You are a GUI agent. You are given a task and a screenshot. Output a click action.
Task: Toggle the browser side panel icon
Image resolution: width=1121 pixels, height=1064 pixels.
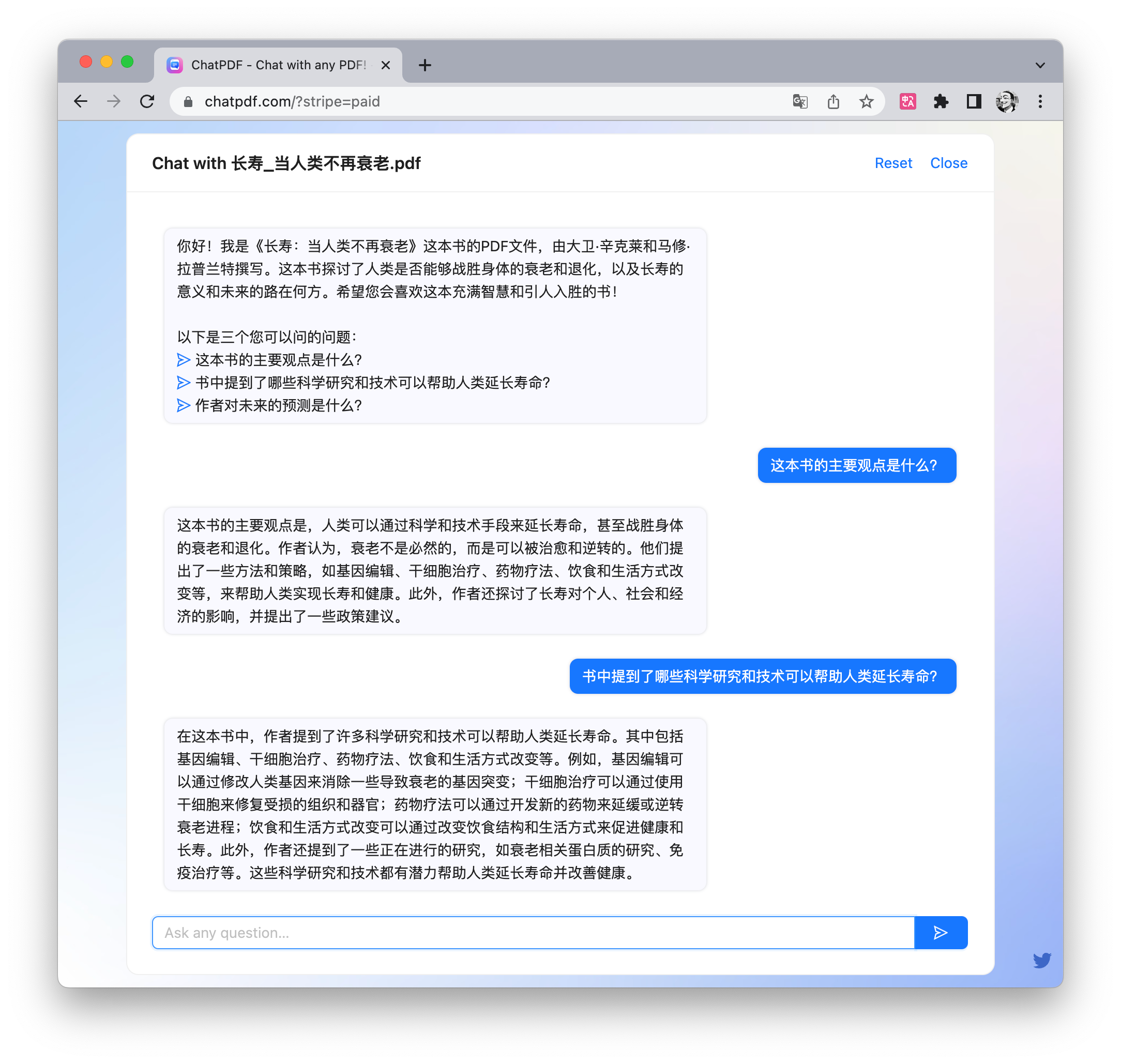tap(974, 101)
